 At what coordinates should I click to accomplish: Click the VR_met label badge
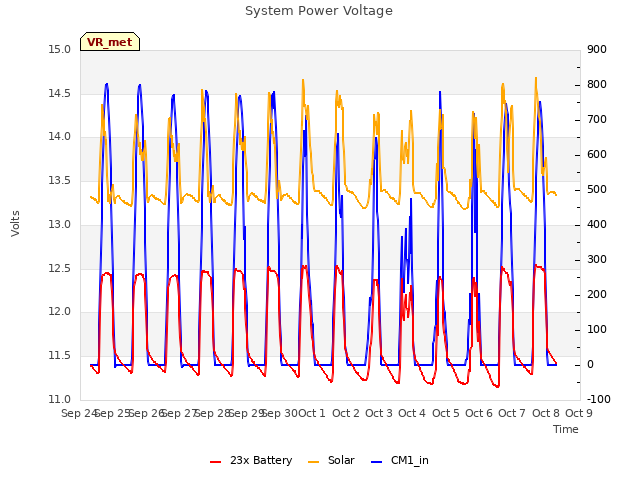110,42
